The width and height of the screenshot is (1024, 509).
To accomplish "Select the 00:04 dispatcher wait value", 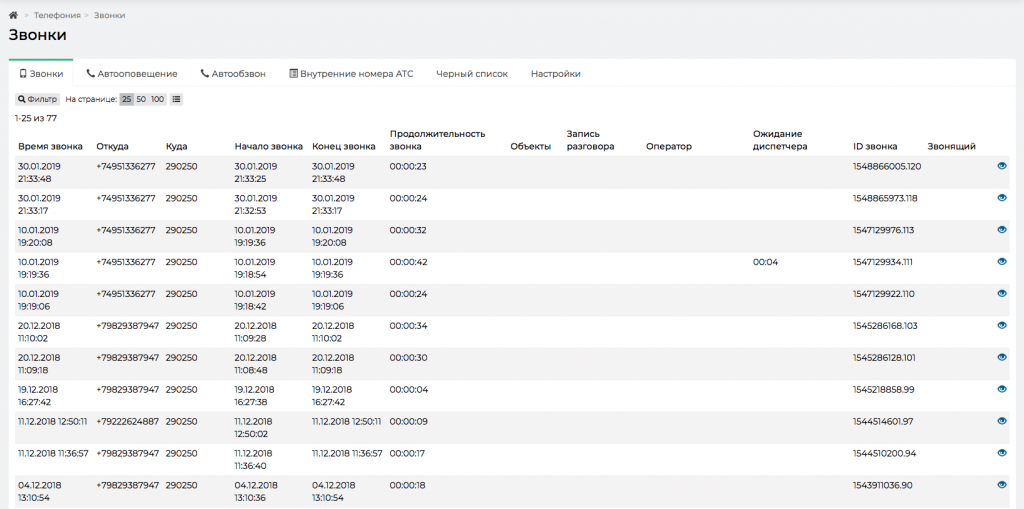I will pyautogui.click(x=765, y=262).
